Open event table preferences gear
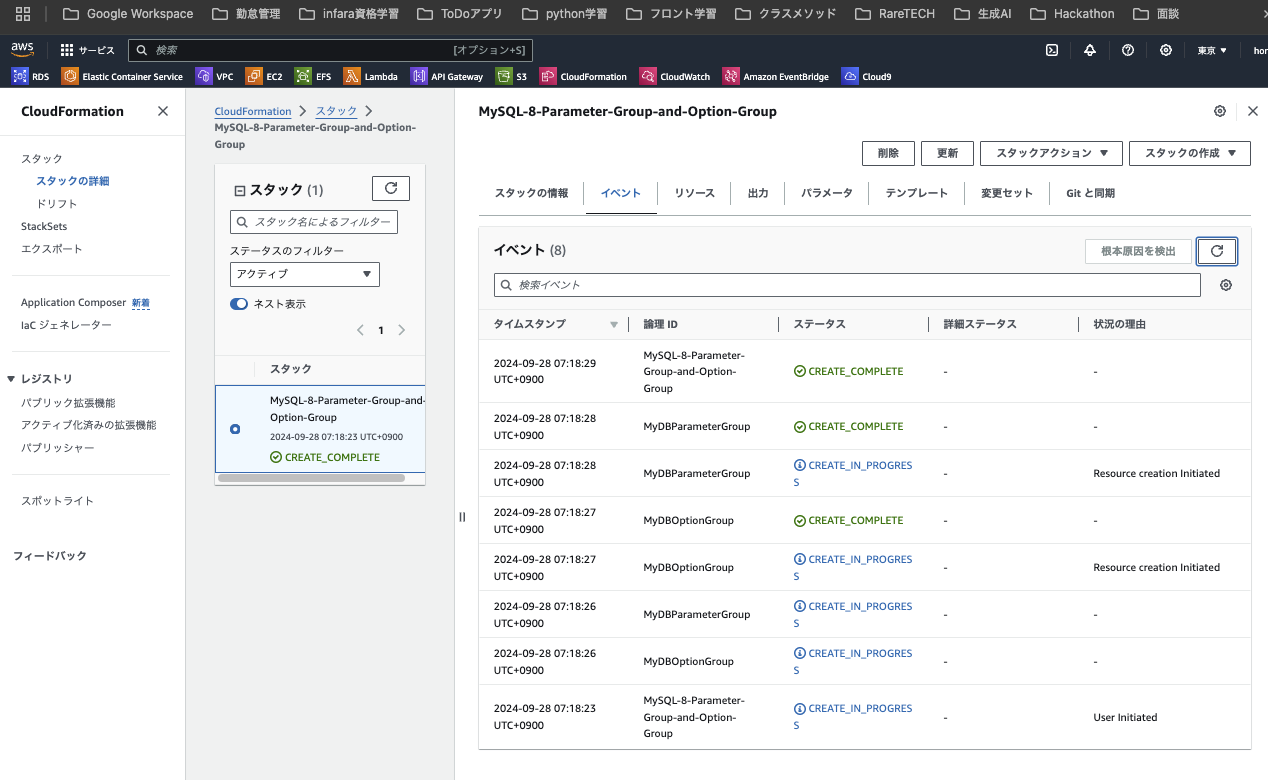 (1228, 285)
